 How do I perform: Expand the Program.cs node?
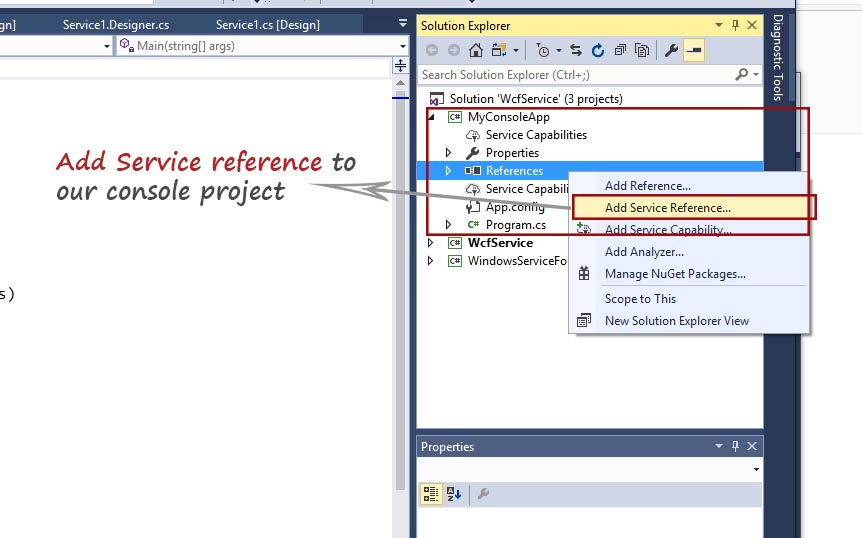coord(448,225)
